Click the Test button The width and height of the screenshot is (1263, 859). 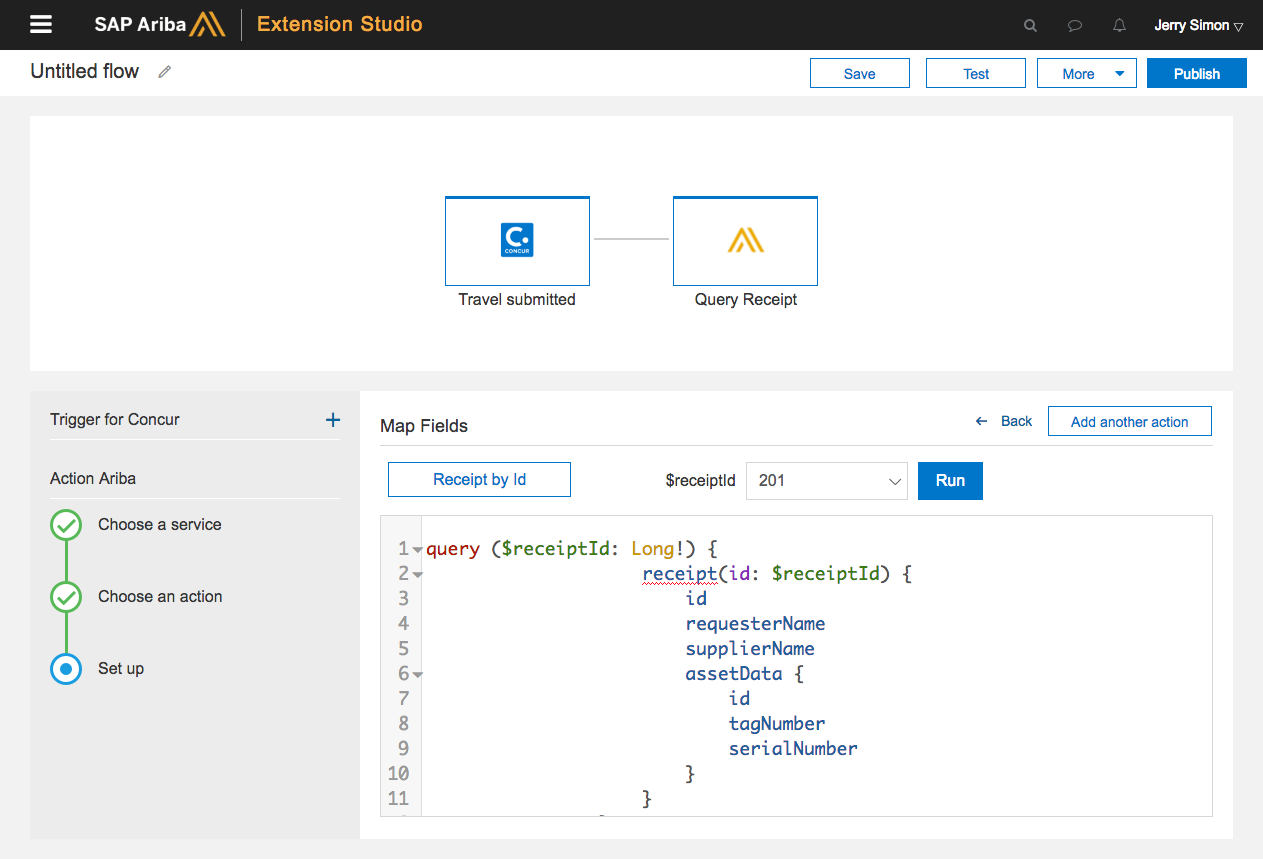click(x=976, y=73)
